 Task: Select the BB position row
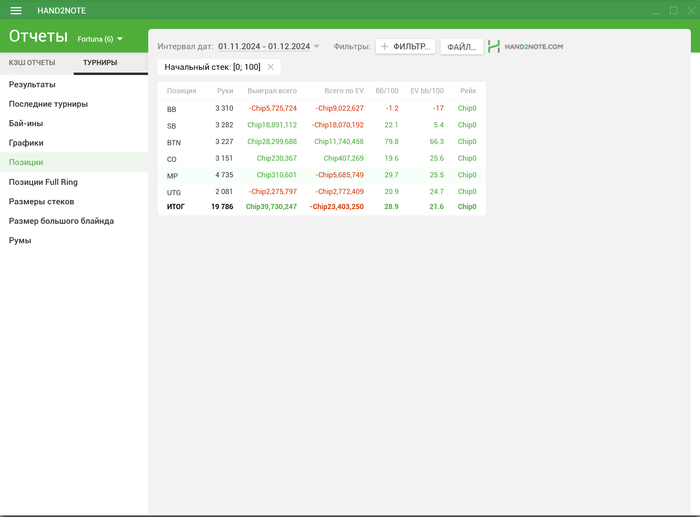(321, 108)
